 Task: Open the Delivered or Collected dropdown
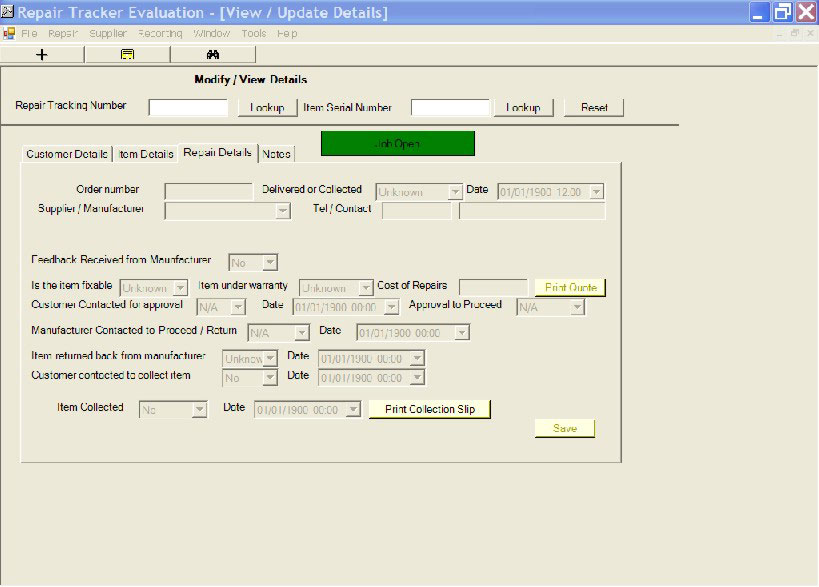(455, 192)
